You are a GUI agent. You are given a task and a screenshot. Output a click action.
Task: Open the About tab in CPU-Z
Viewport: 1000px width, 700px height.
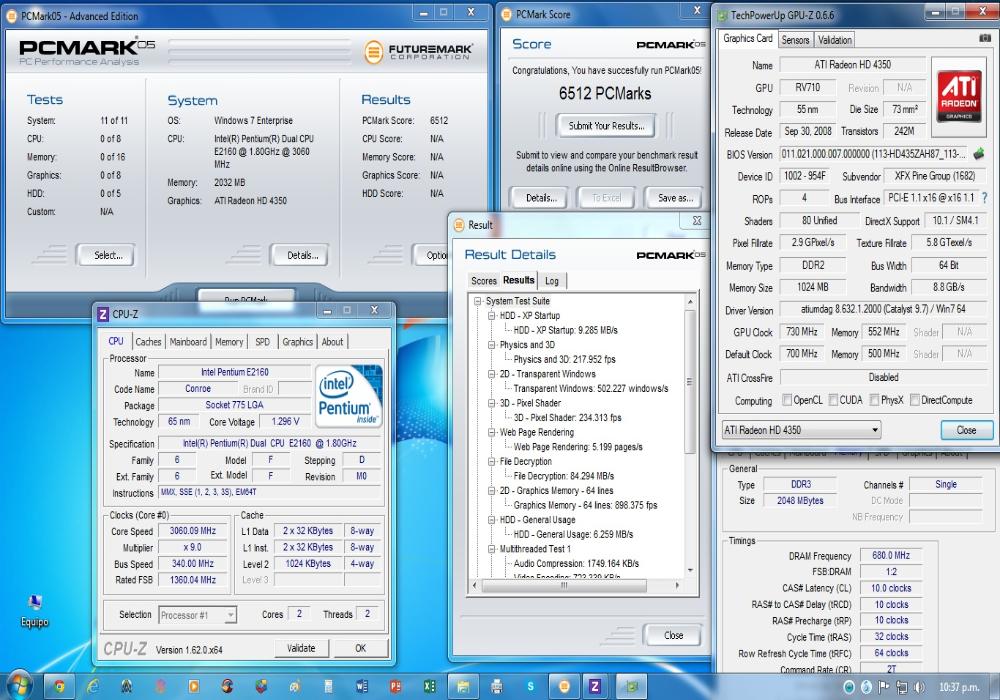tap(332, 342)
